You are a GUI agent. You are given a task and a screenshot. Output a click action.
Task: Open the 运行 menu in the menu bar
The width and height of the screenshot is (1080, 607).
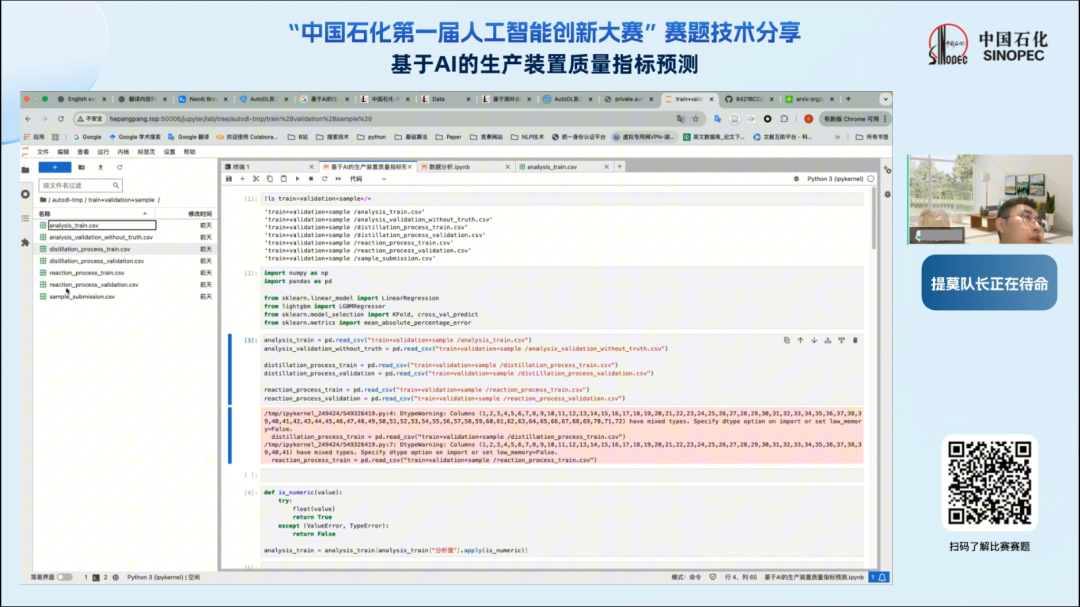click(103, 152)
